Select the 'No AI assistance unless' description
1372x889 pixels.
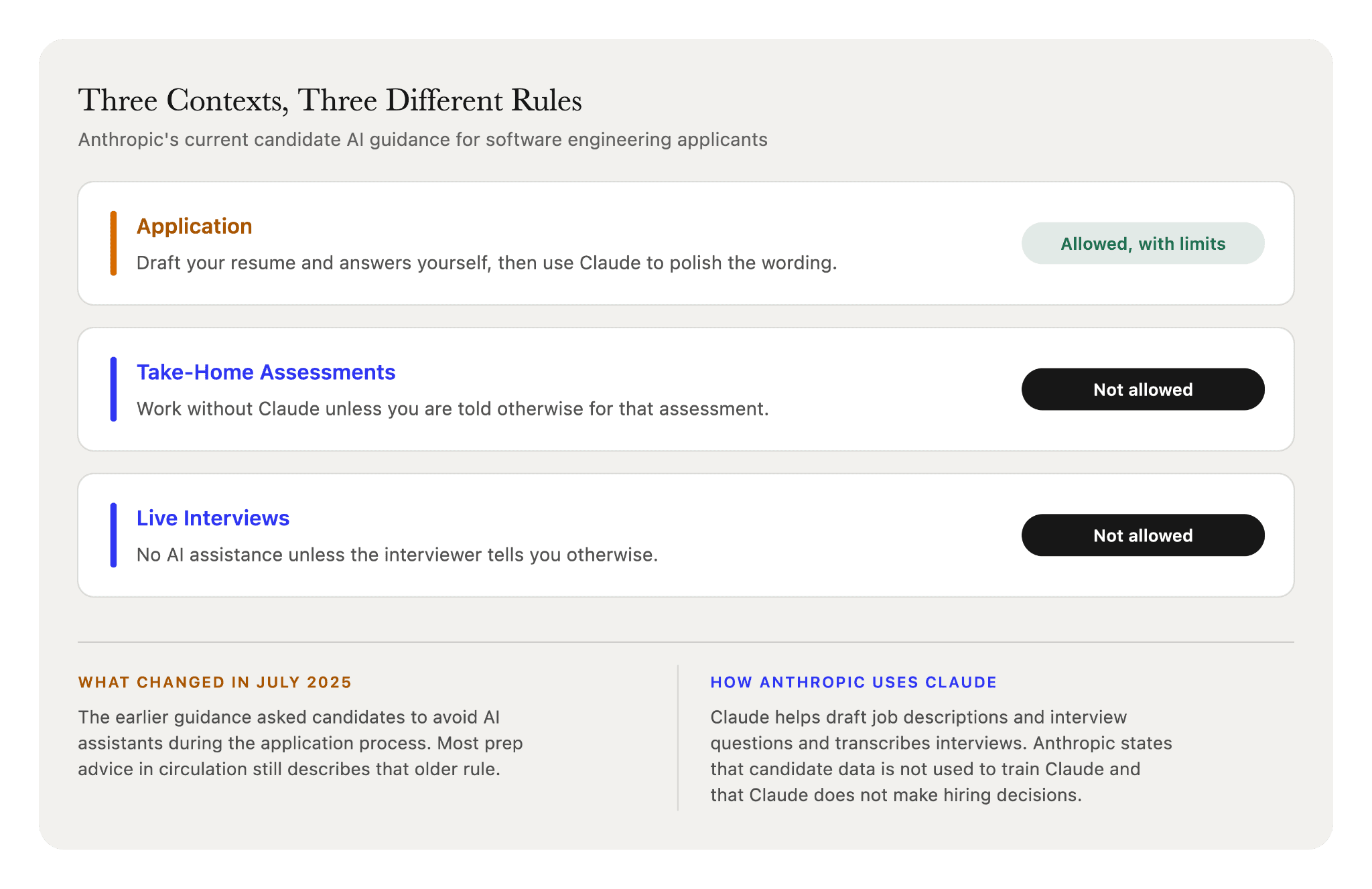click(397, 555)
